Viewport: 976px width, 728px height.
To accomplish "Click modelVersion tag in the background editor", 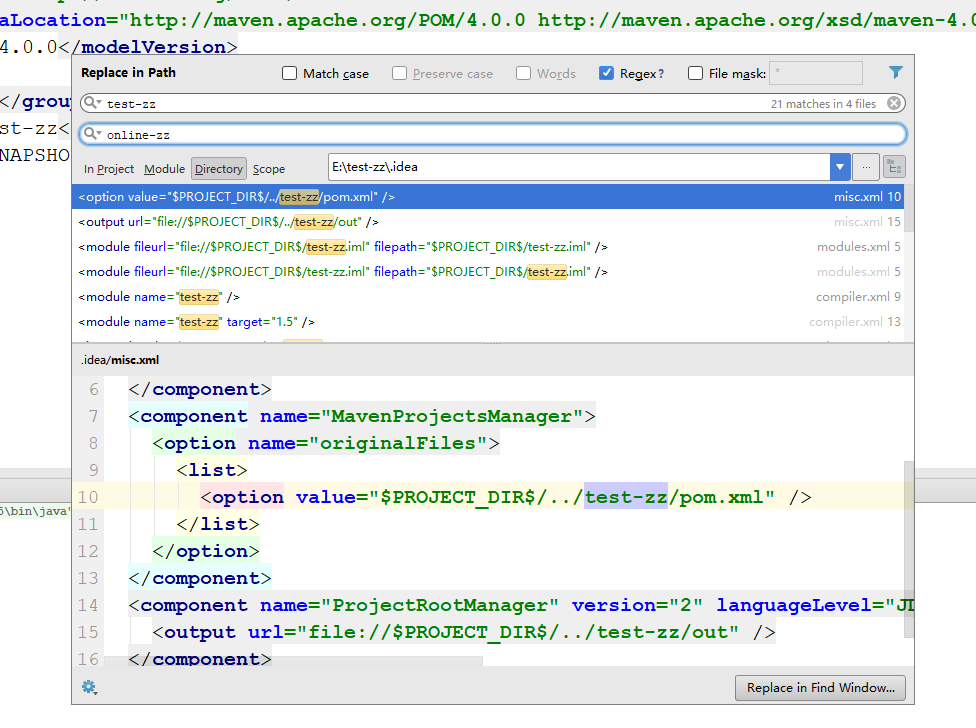I will [x=147, y=47].
